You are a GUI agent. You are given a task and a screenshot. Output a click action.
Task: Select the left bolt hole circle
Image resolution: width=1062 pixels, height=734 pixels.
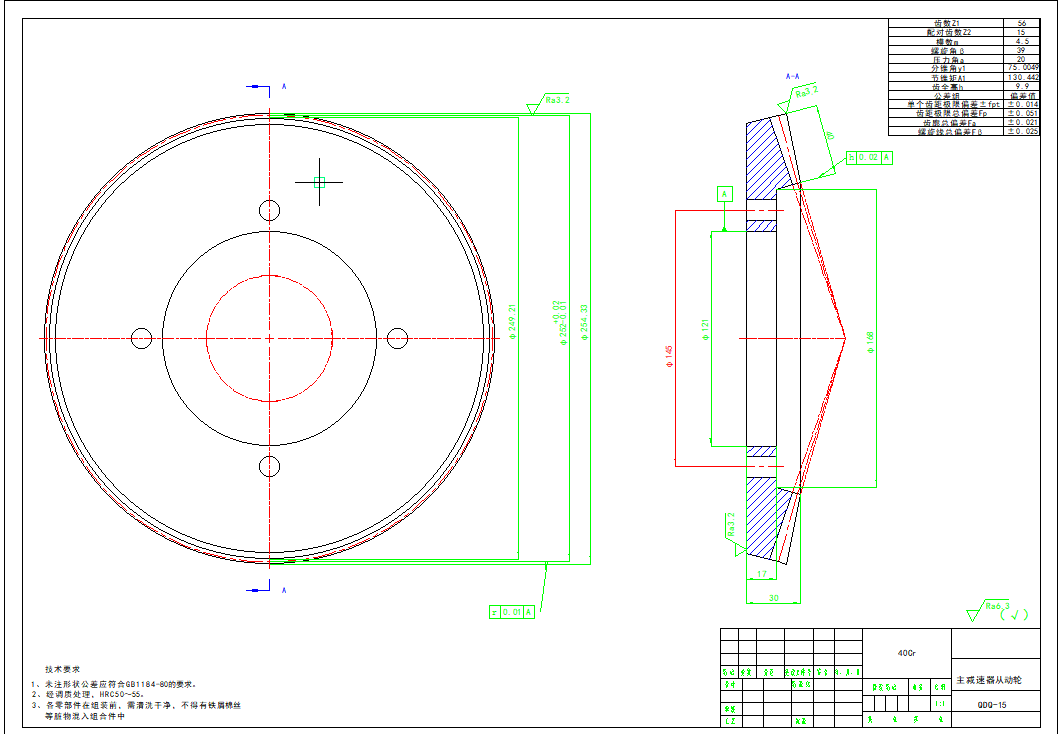click(142, 338)
